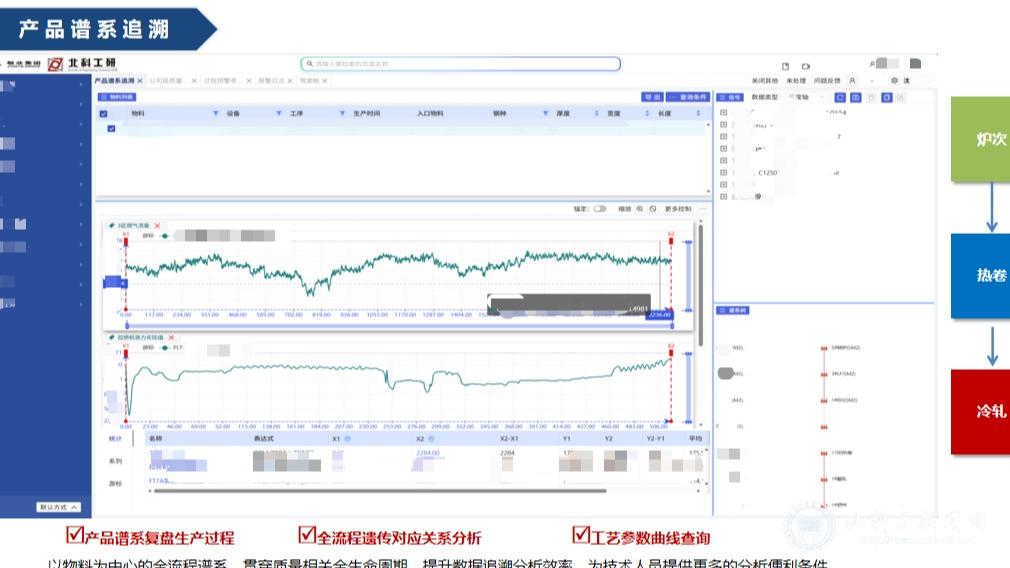The image size is (1010, 568).
Task: Switch to the 产品谱系追溯 tab
Action: click(115, 80)
